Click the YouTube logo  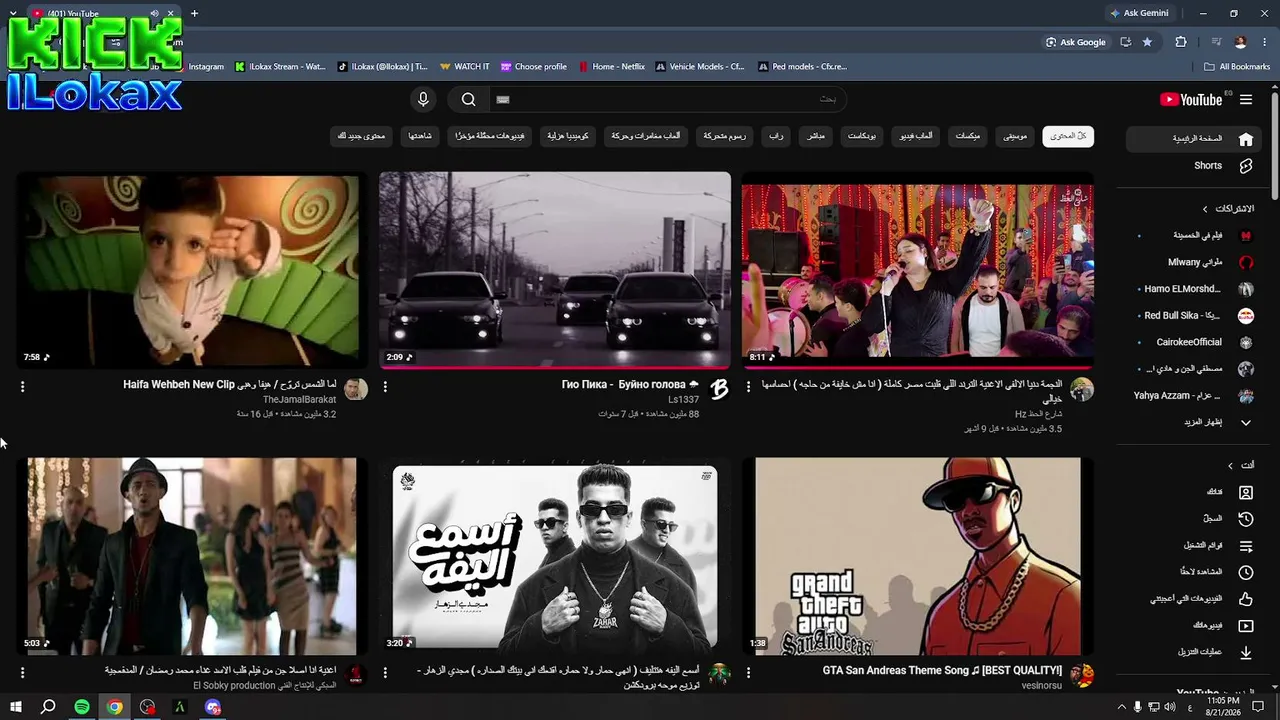pos(1191,99)
